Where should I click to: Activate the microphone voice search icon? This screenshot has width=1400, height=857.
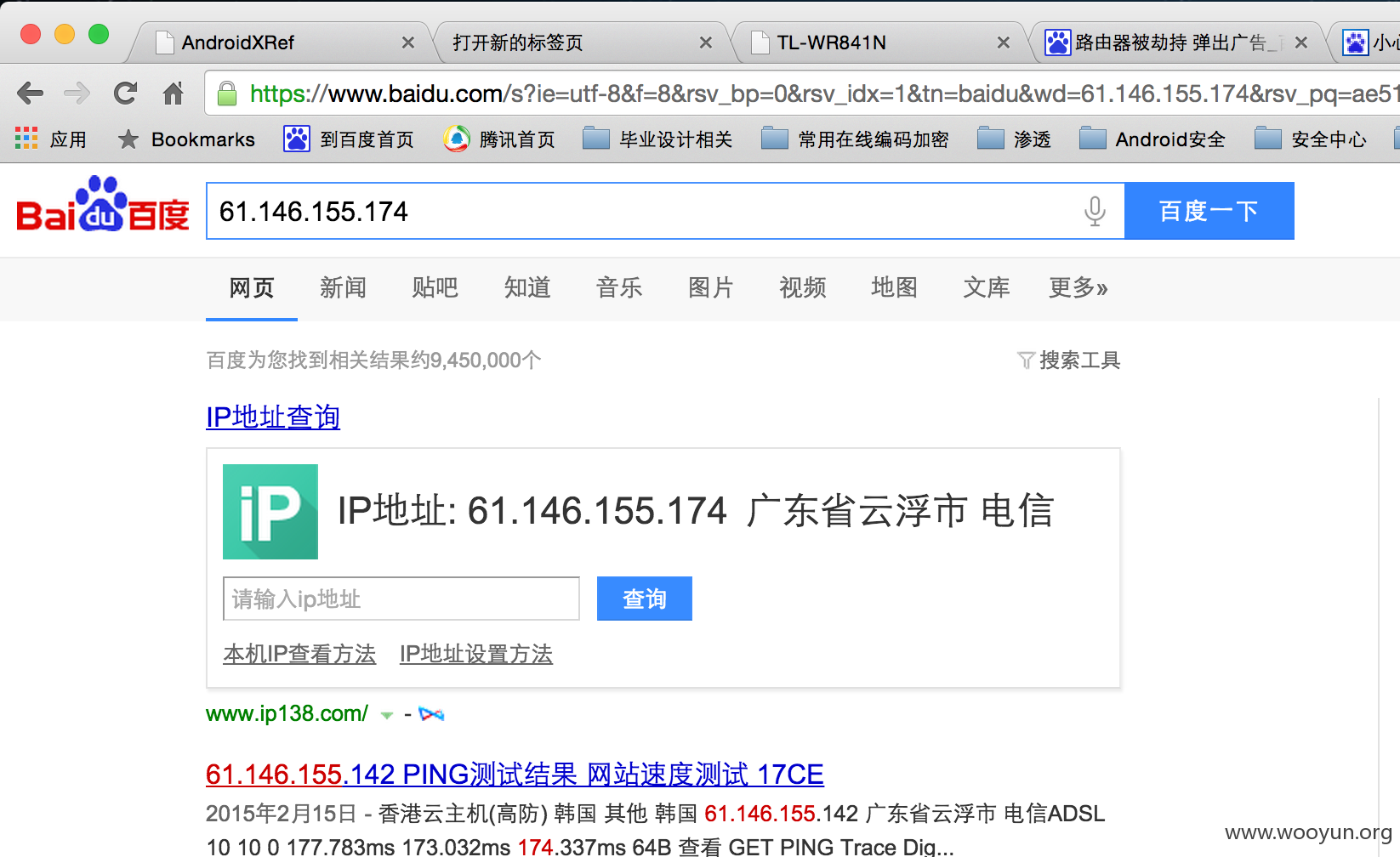[1095, 211]
